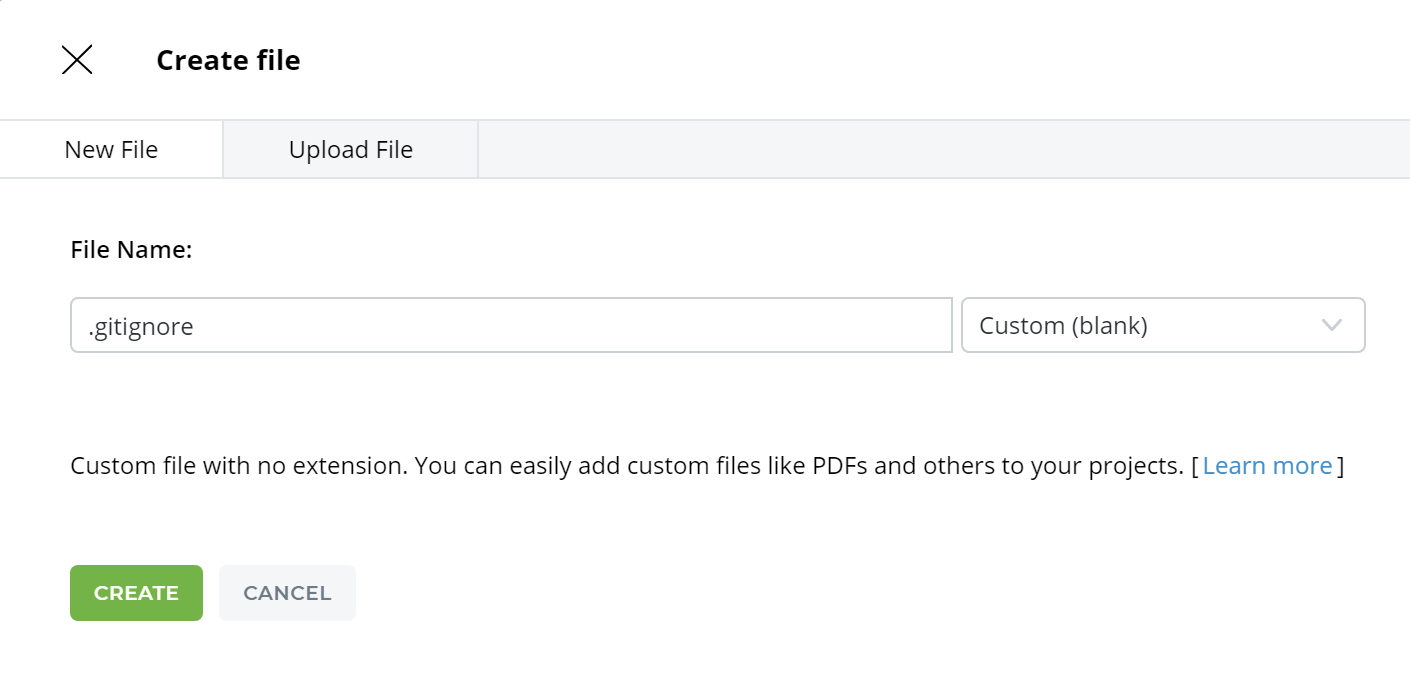The height and width of the screenshot is (680, 1410).
Task: Place cursor in blank area of name field
Action: (x=570, y=325)
